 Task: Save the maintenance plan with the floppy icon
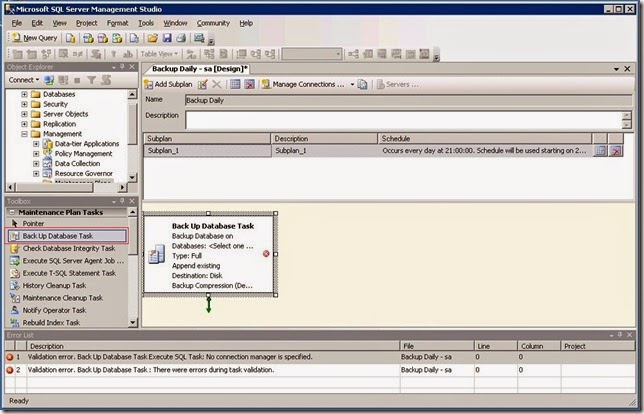[167, 38]
